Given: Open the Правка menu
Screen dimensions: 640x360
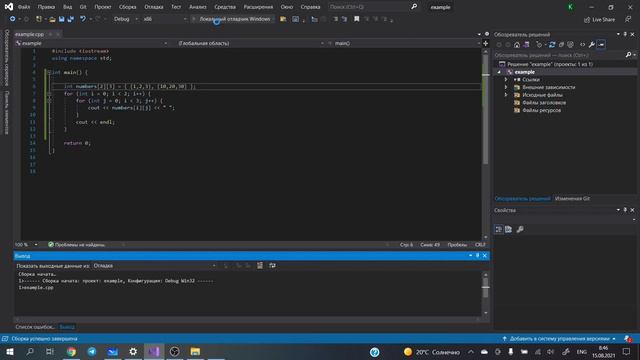Looking at the screenshot, I should click(46, 7).
